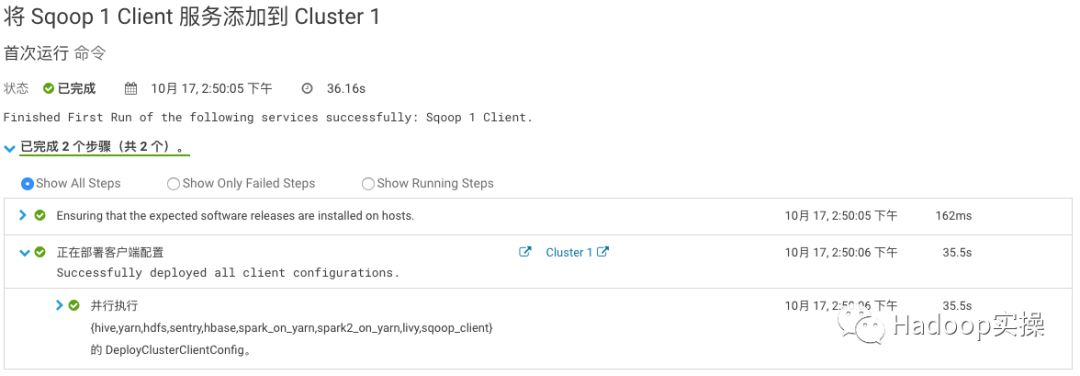Click the green completed status checkmark icon
This screenshot has width=1080, height=376.
pyautogui.click(x=48, y=89)
